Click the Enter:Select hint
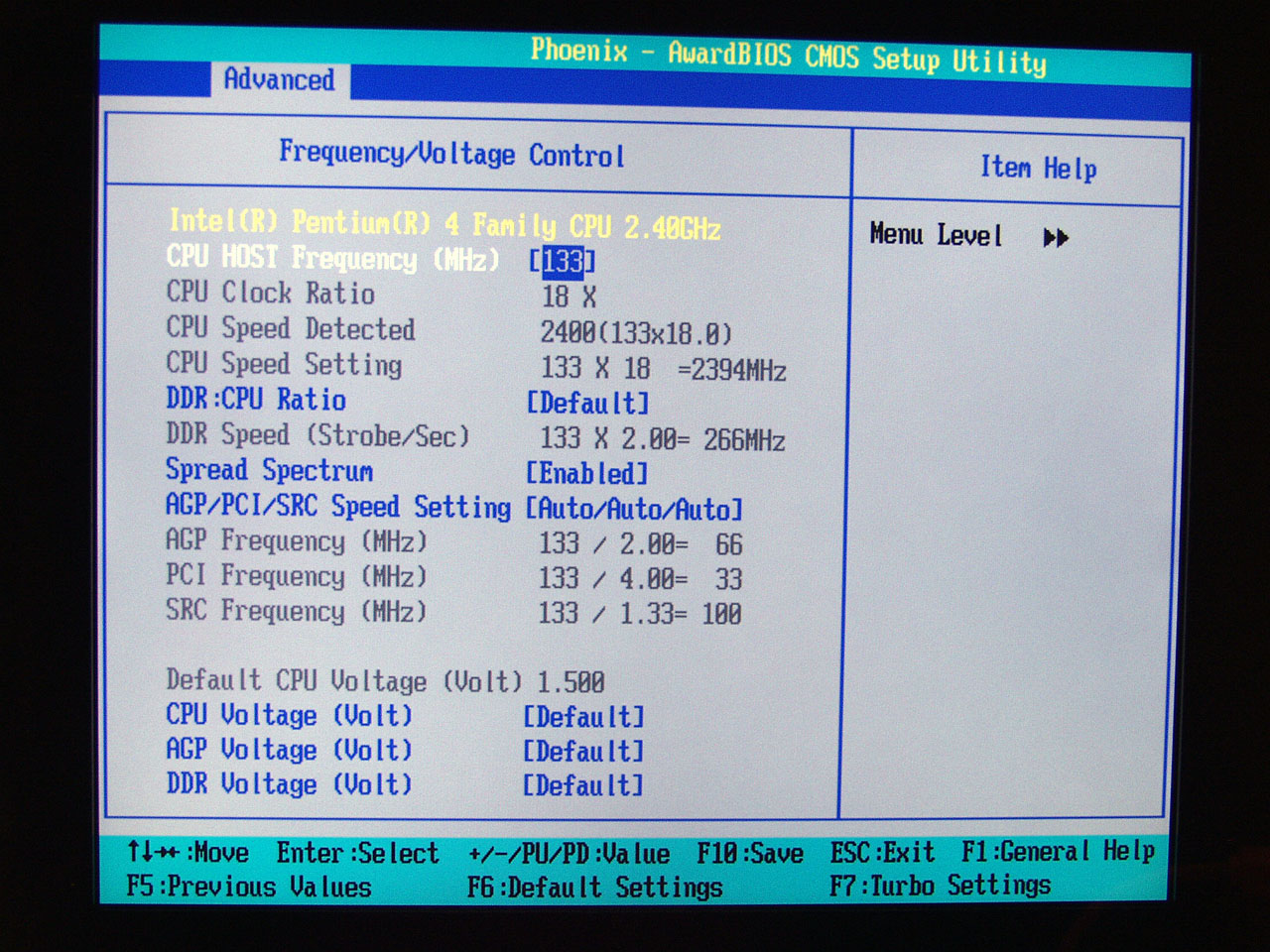Image resolution: width=1270 pixels, height=952 pixels. coord(357,853)
